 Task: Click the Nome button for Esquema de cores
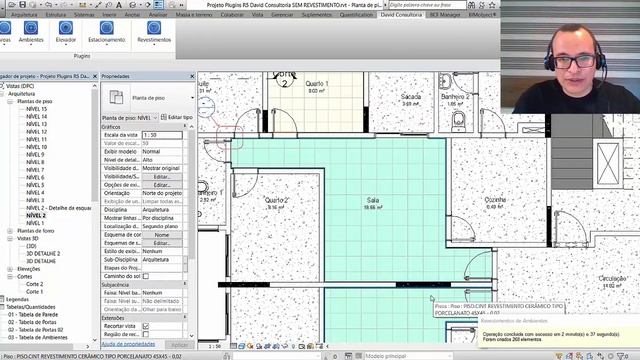[162, 235]
